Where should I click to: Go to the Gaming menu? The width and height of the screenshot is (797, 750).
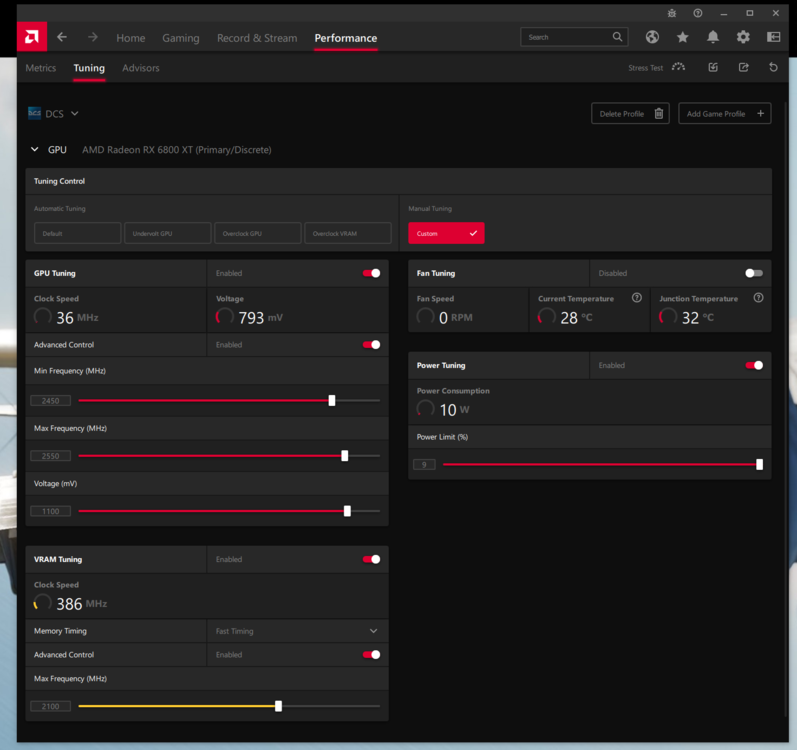[x=181, y=38]
